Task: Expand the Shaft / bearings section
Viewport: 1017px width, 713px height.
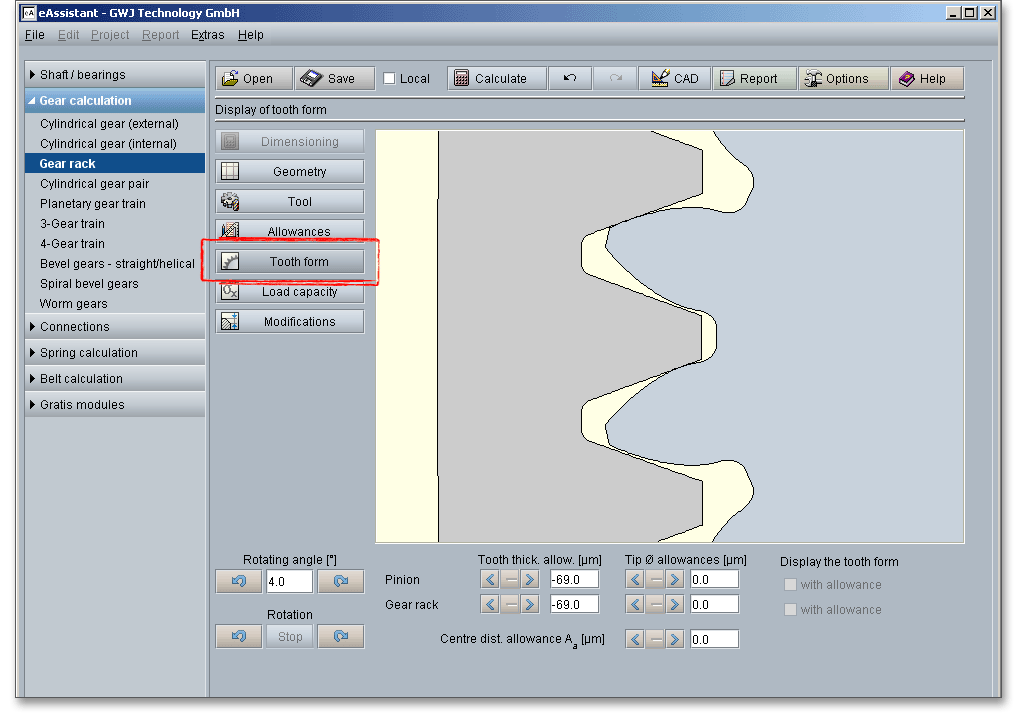Action: 115,75
